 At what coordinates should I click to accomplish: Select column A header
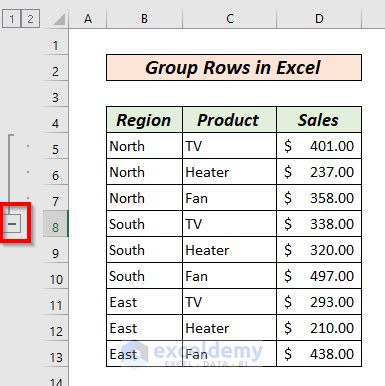88,19
